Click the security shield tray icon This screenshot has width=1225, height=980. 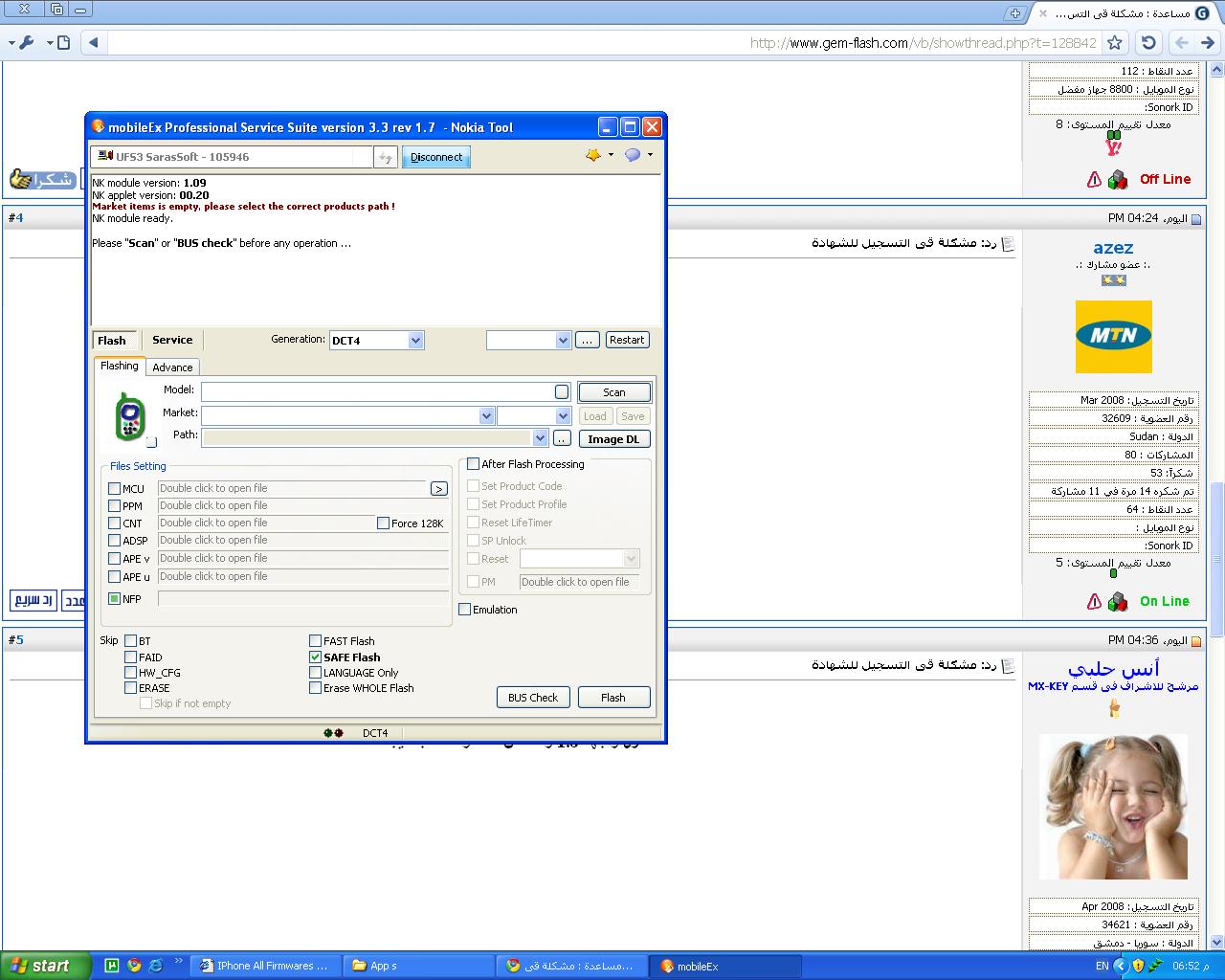1138,966
